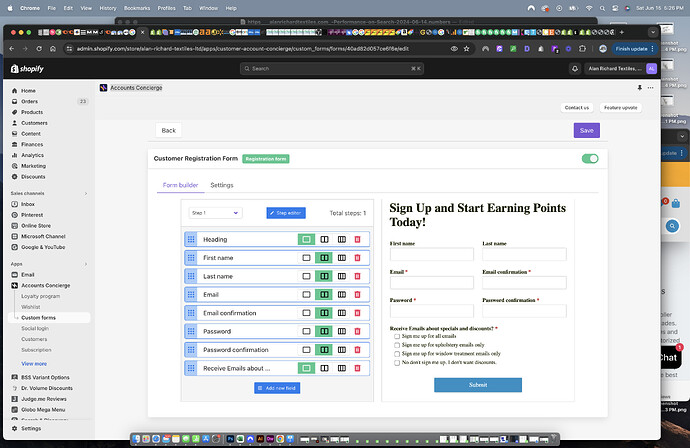690x448 pixels.
Task: Grab drag handle of Password field
Action: [x=191, y=331]
